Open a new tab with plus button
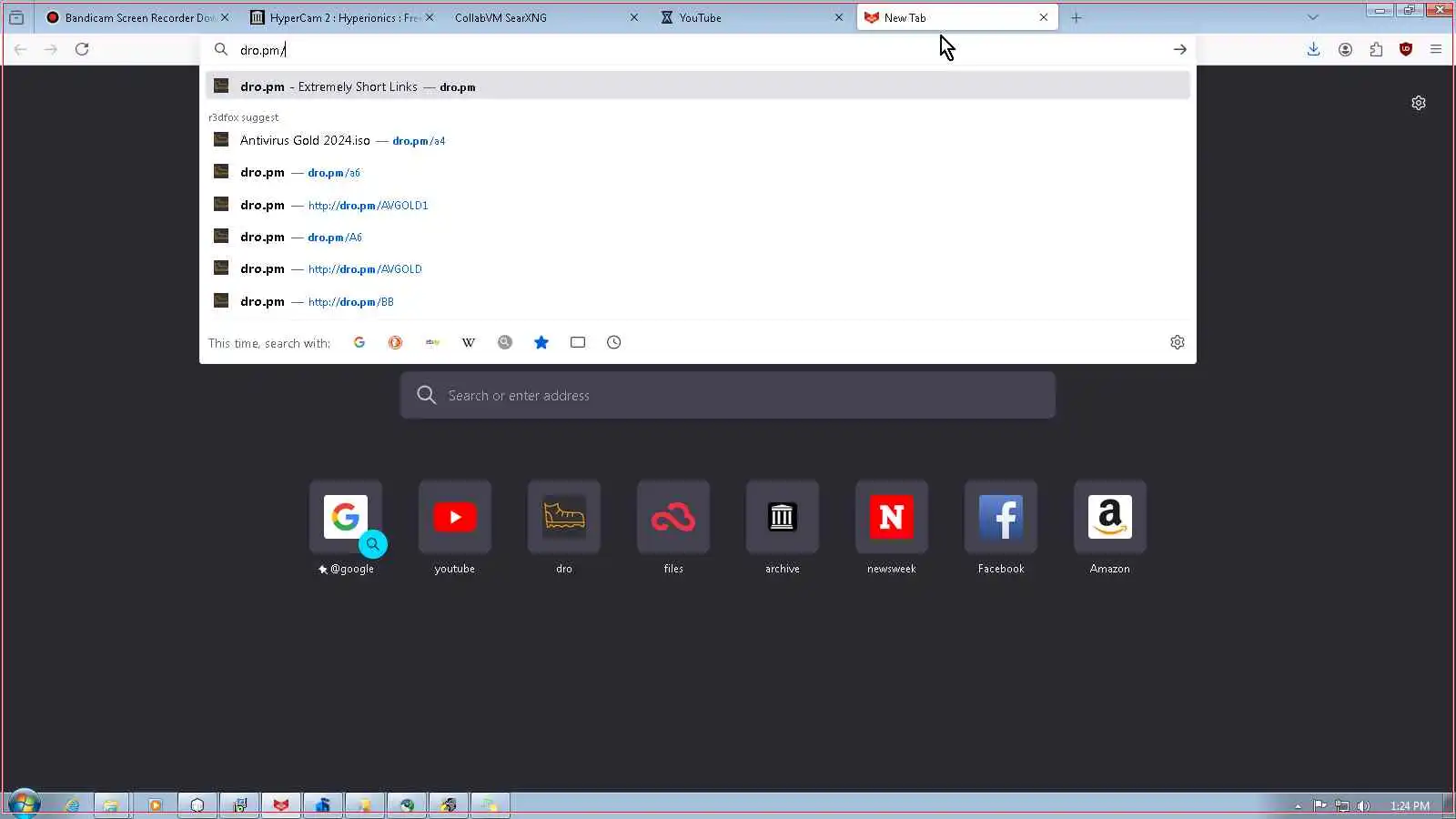The height and width of the screenshot is (819, 1456). pyautogui.click(x=1077, y=17)
